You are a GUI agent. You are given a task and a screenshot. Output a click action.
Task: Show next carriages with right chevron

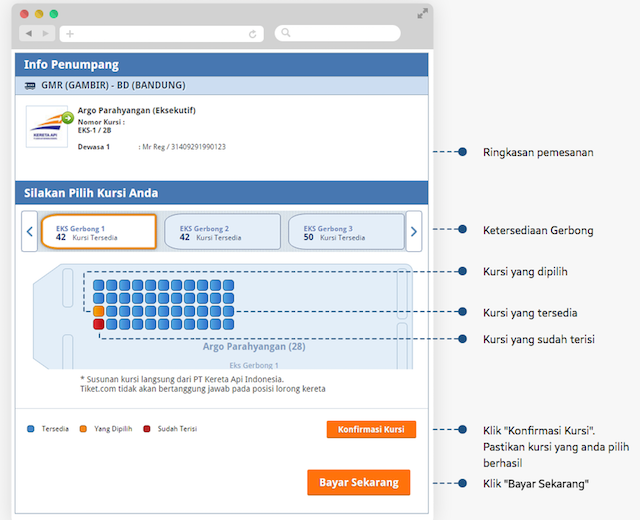(x=414, y=231)
